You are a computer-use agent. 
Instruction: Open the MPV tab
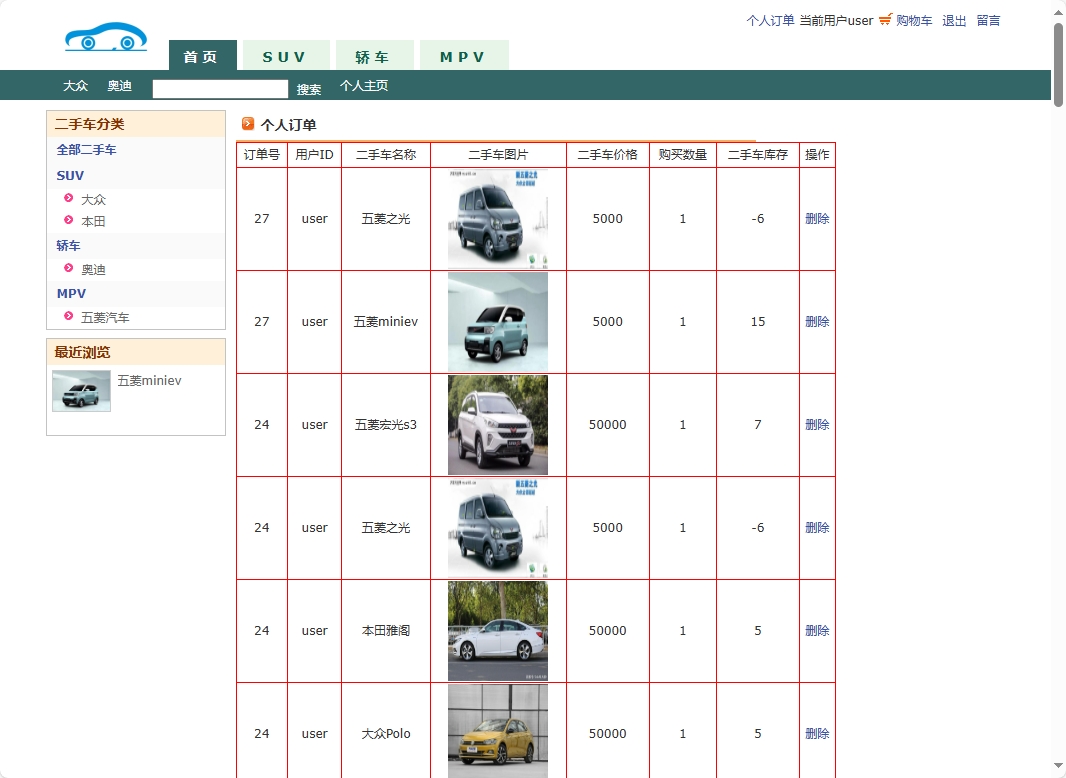tap(464, 57)
